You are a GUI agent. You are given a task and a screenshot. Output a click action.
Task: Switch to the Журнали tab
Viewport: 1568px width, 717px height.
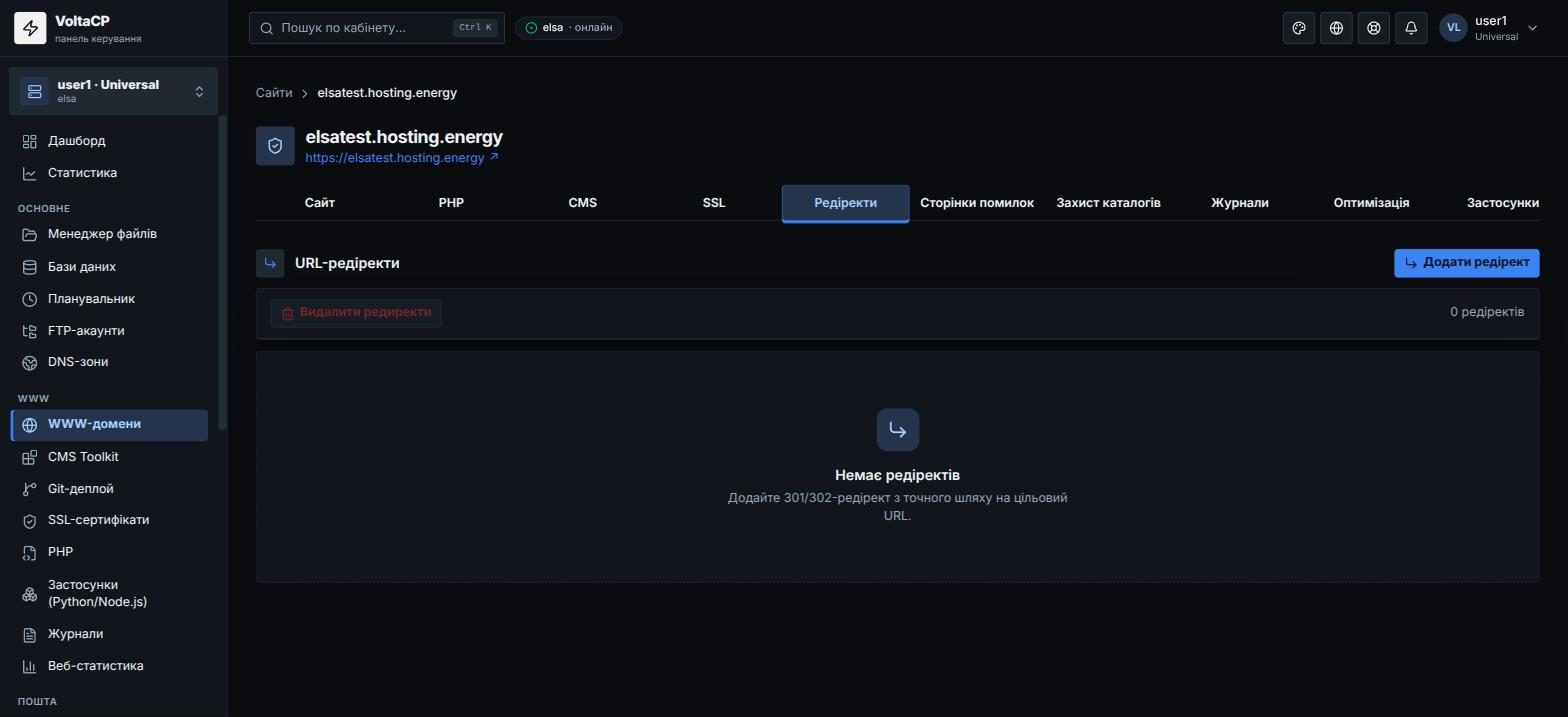(1240, 203)
